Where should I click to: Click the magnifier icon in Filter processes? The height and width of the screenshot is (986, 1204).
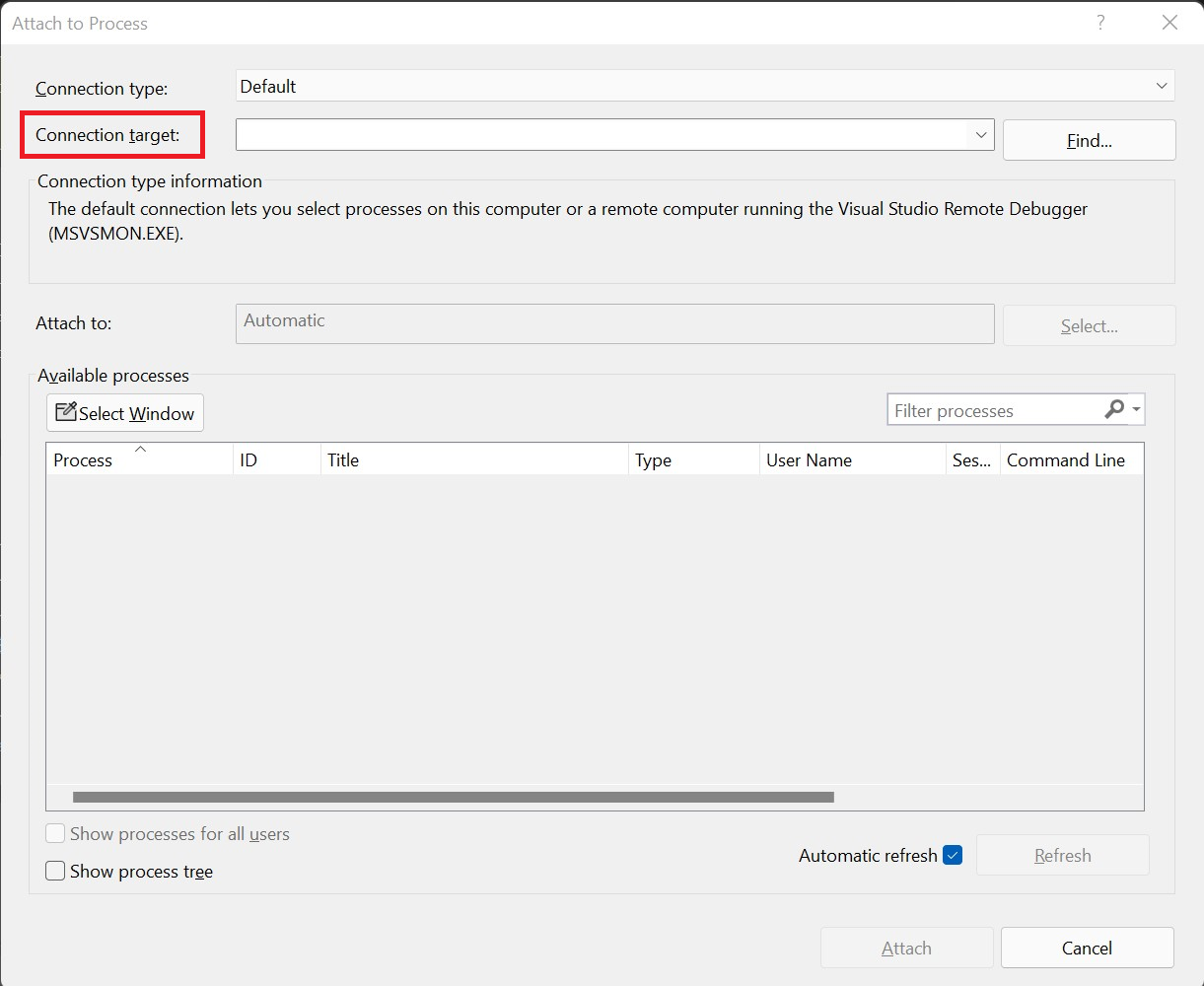click(1114, 409)
